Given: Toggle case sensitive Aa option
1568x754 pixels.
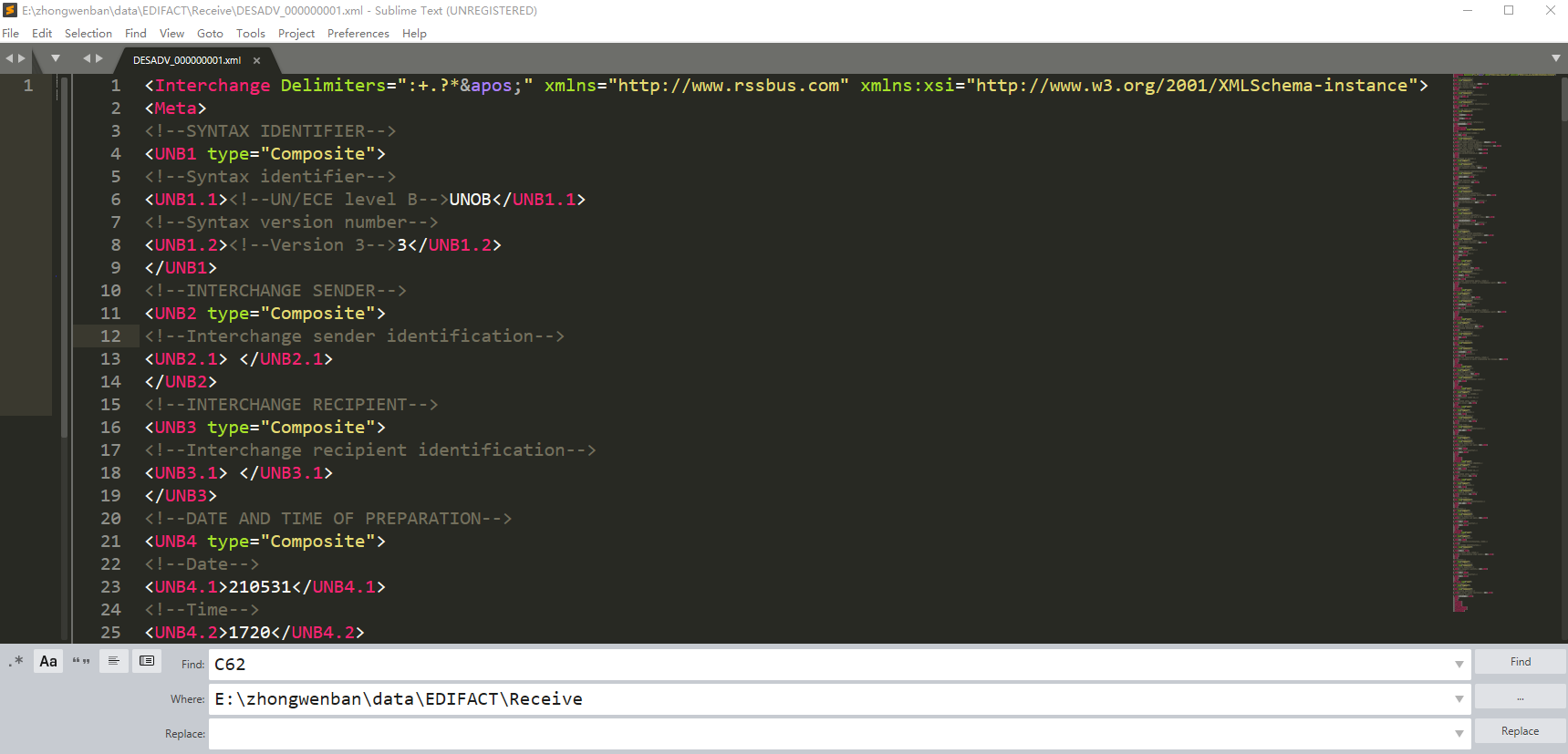Looking at the screenshot, I should 48,662.
